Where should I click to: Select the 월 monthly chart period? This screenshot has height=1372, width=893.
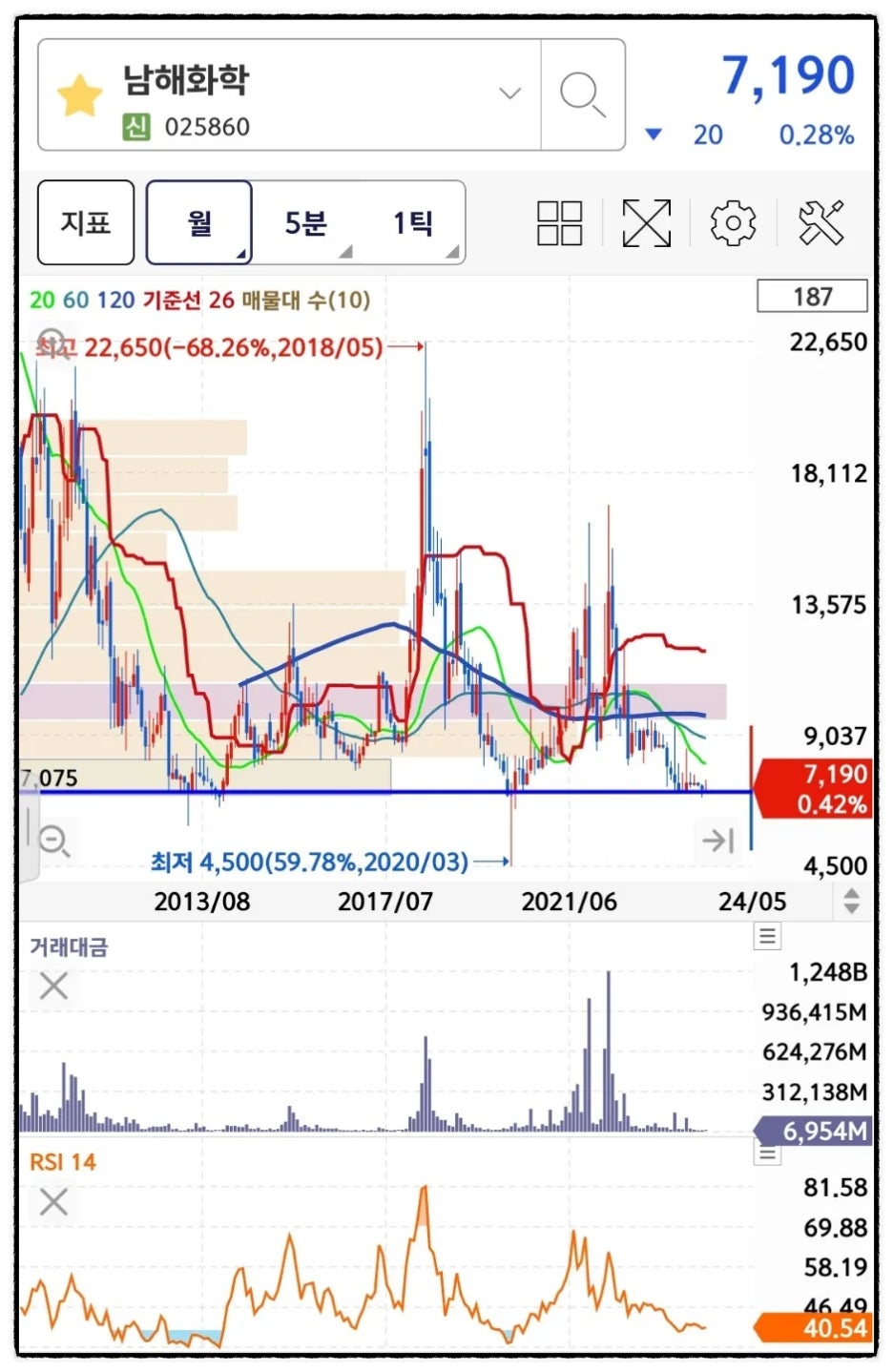[x=199, y=222]
